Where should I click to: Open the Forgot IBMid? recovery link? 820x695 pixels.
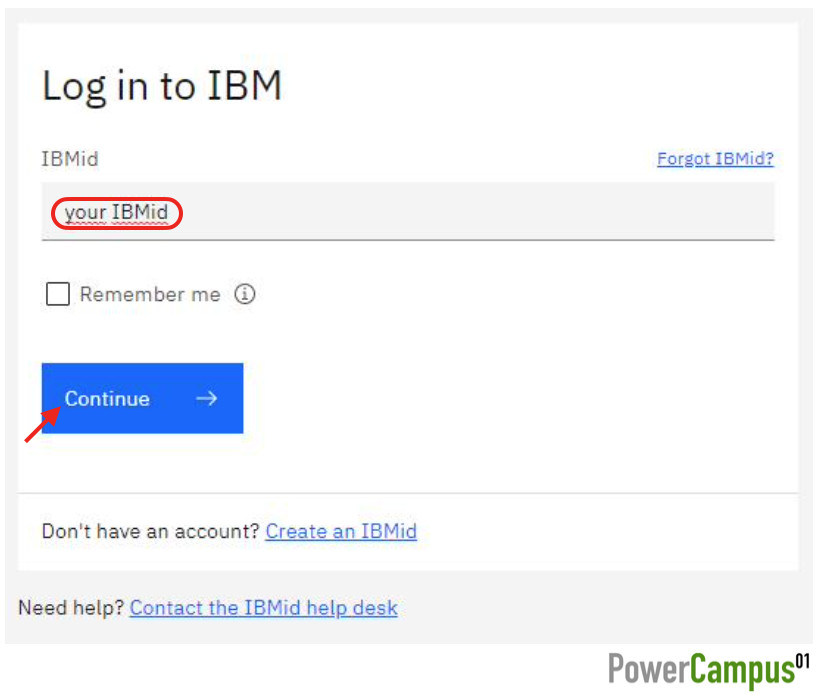[715, 158]
